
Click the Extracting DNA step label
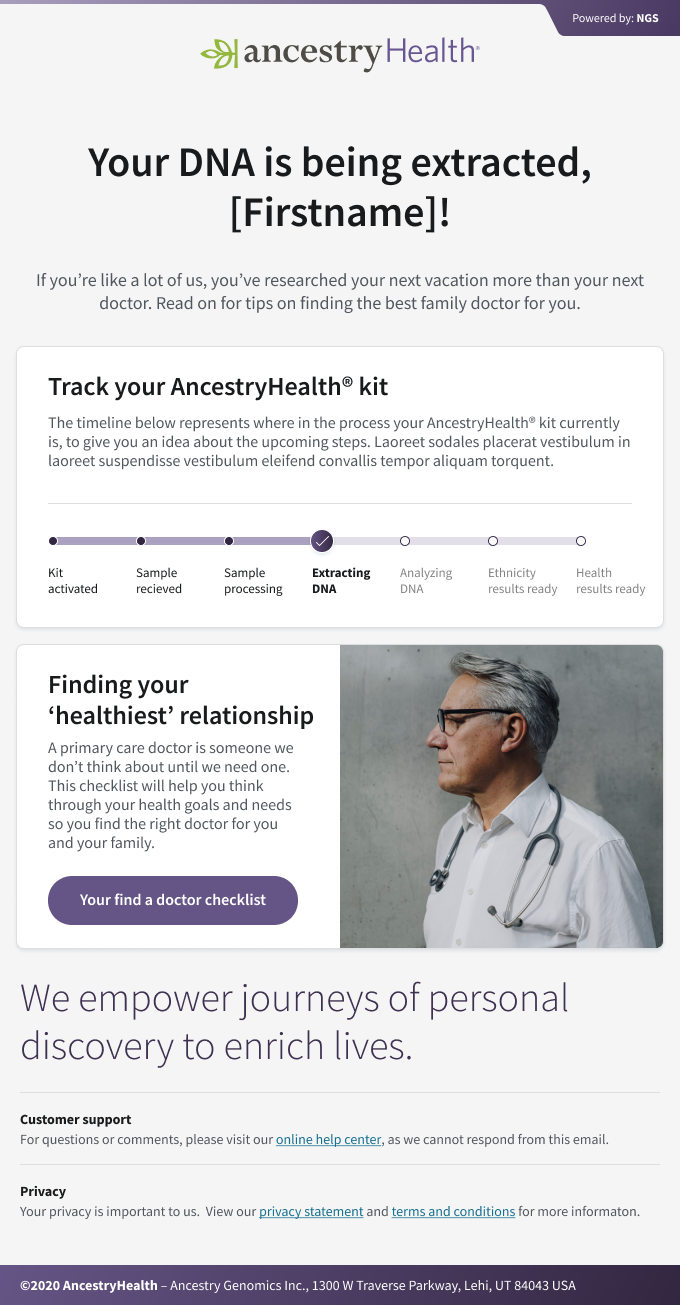coord(341,581)
